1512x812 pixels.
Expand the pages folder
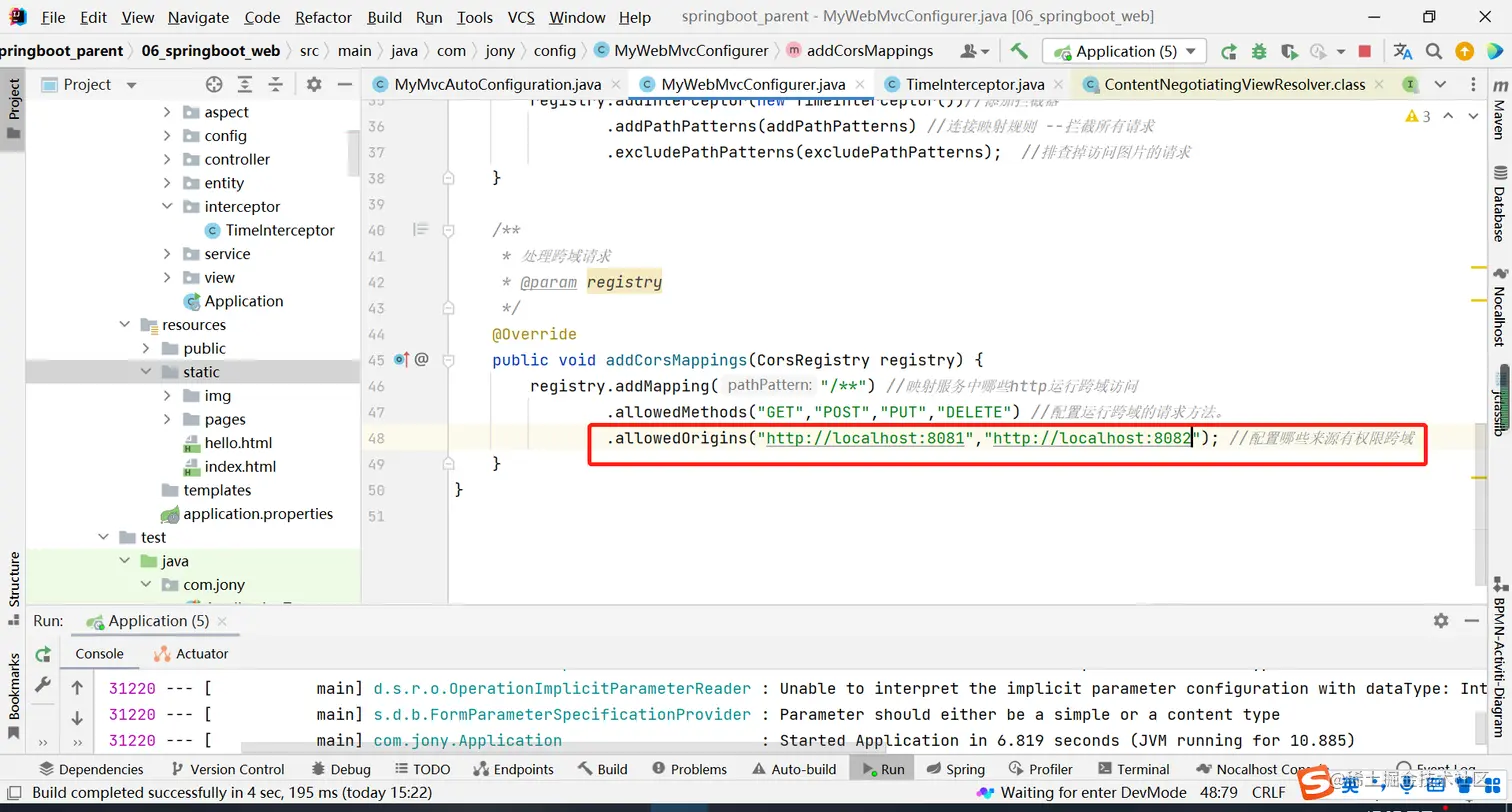(167, 420)
